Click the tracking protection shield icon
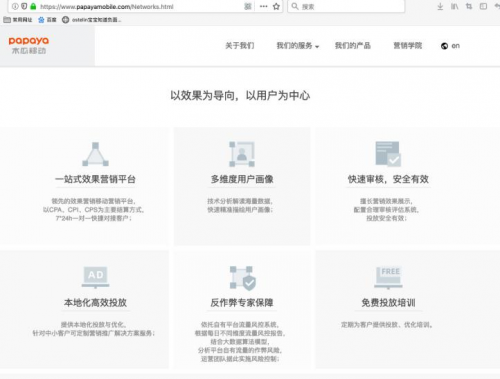Image resolution: width=500 pixels, height=379 pixels. pos(24,6)
